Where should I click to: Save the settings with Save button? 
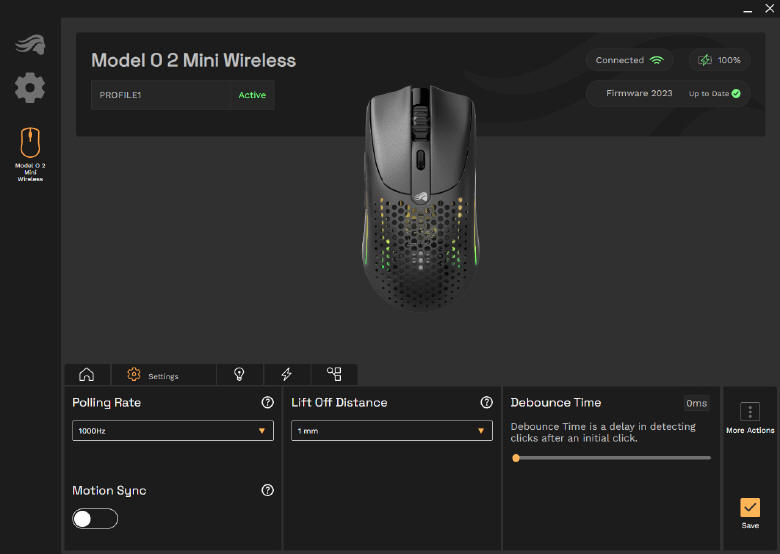click(x=750, y=513)
